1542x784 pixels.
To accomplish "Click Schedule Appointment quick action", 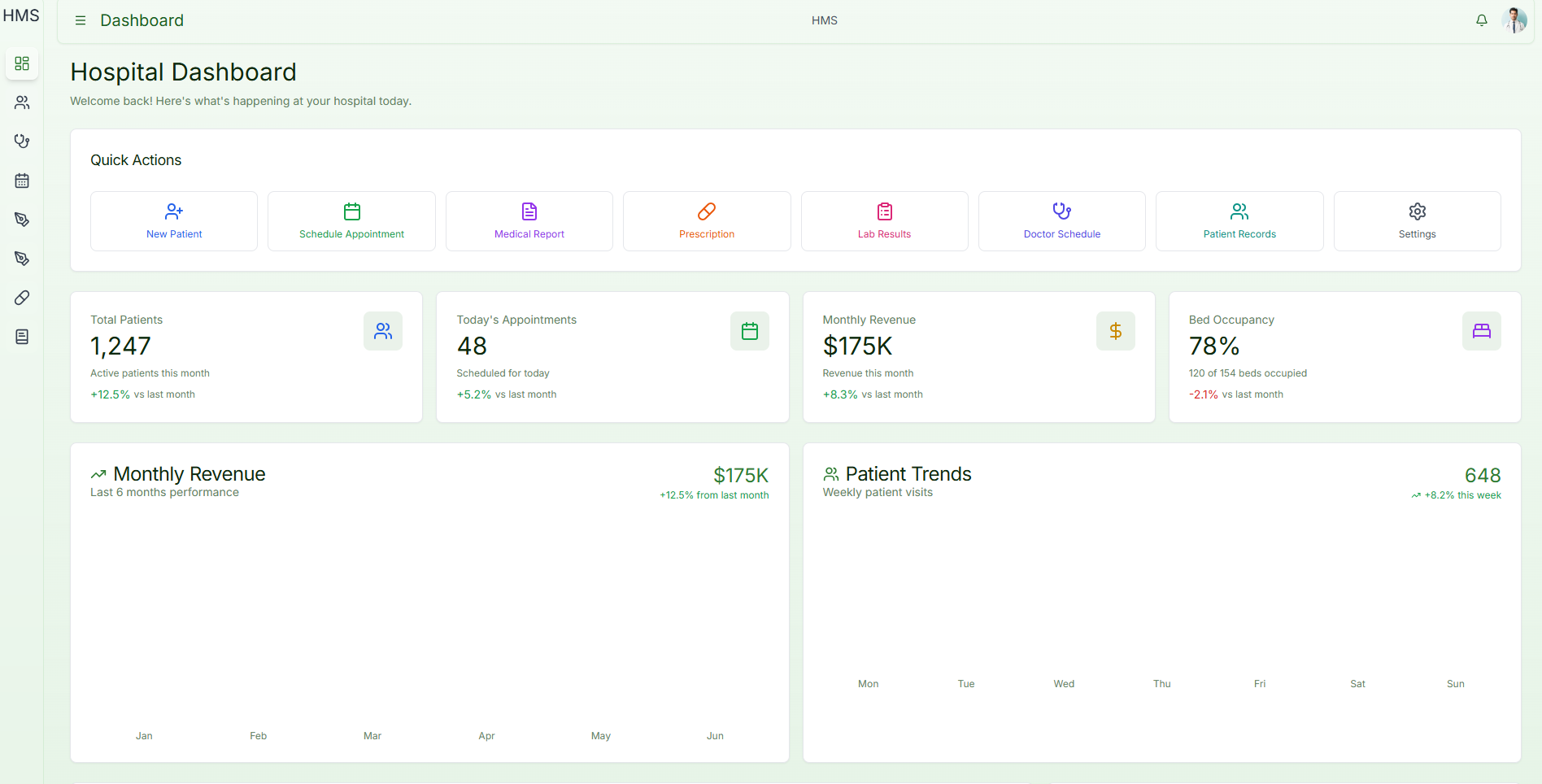I will click(x=351, y=221).
